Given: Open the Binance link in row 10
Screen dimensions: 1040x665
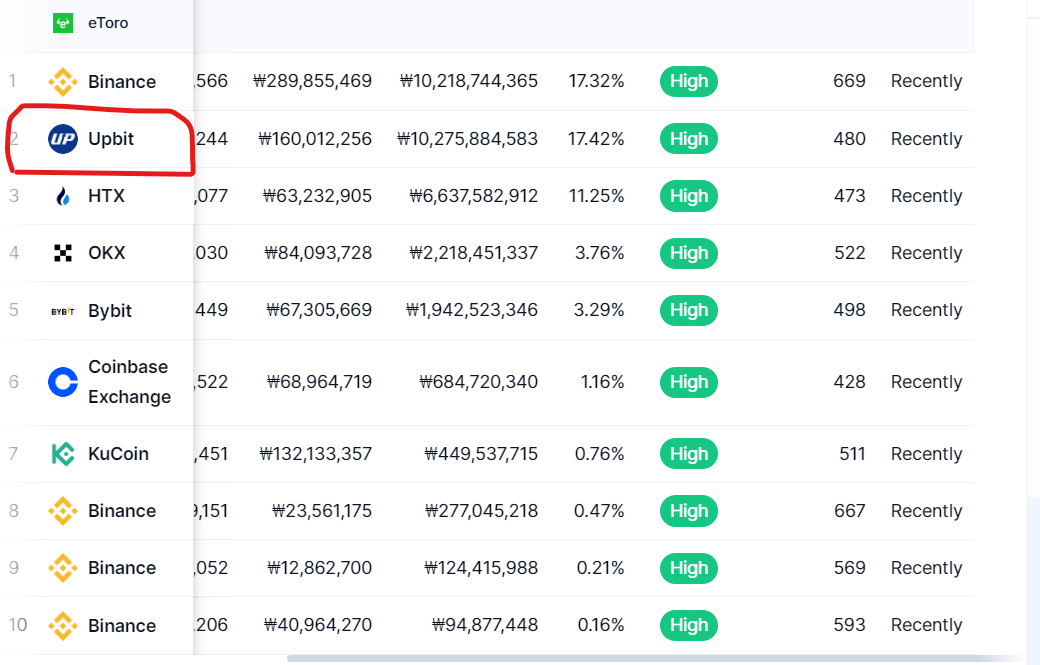Looking at the screenshot, I should 122,626.
